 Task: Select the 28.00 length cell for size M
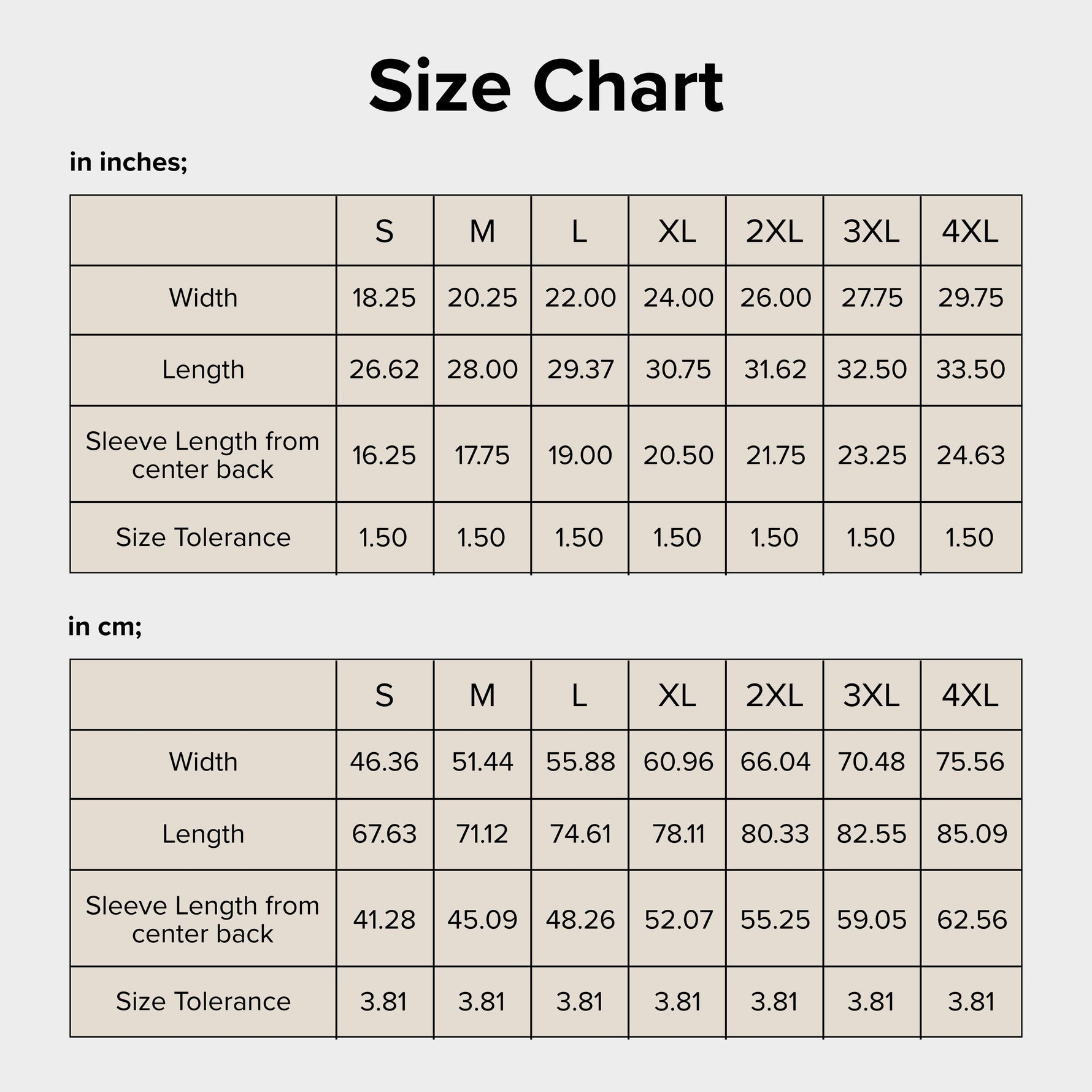[x=482, y=369]
